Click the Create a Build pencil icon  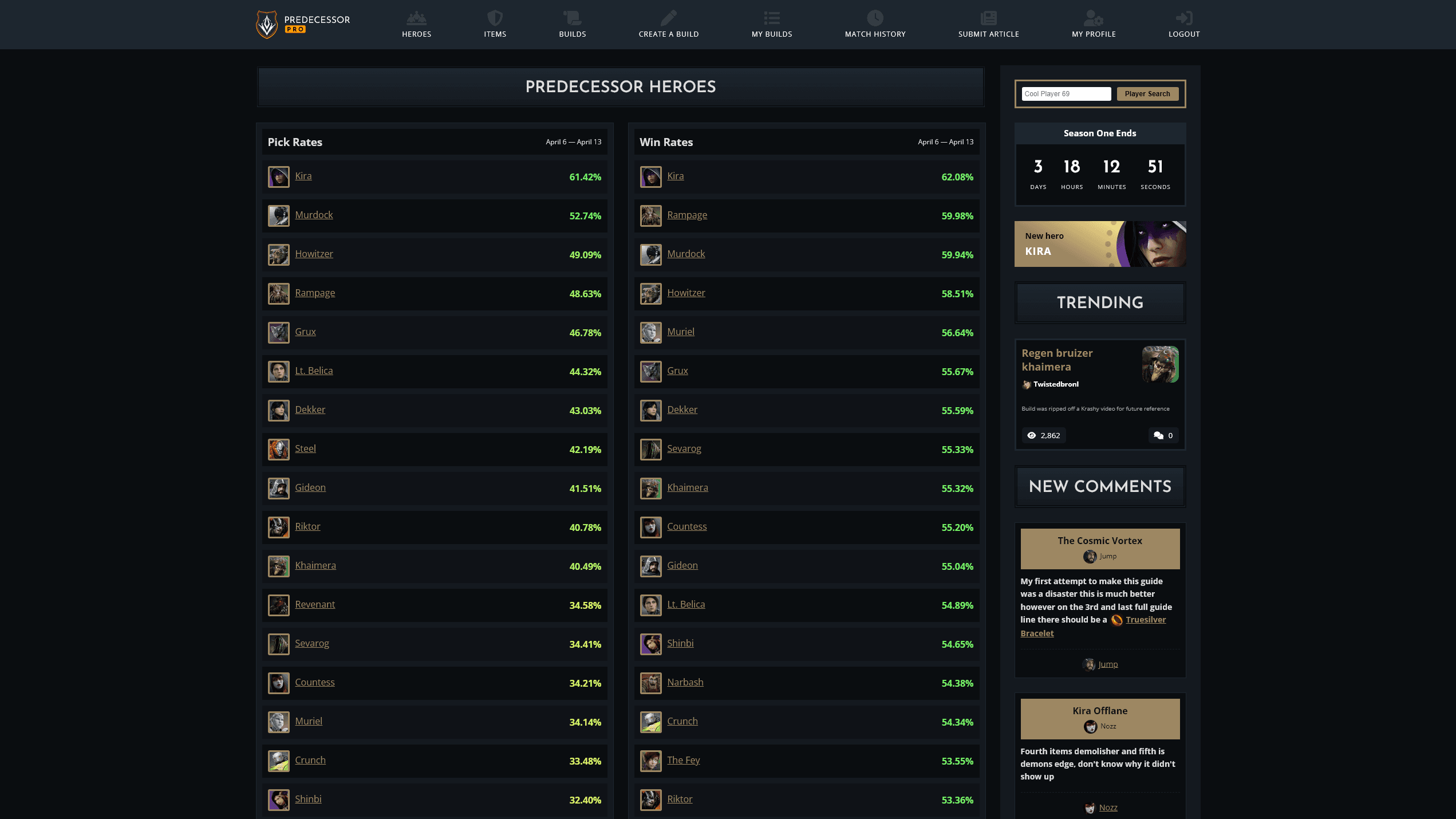tap(668, 18)
